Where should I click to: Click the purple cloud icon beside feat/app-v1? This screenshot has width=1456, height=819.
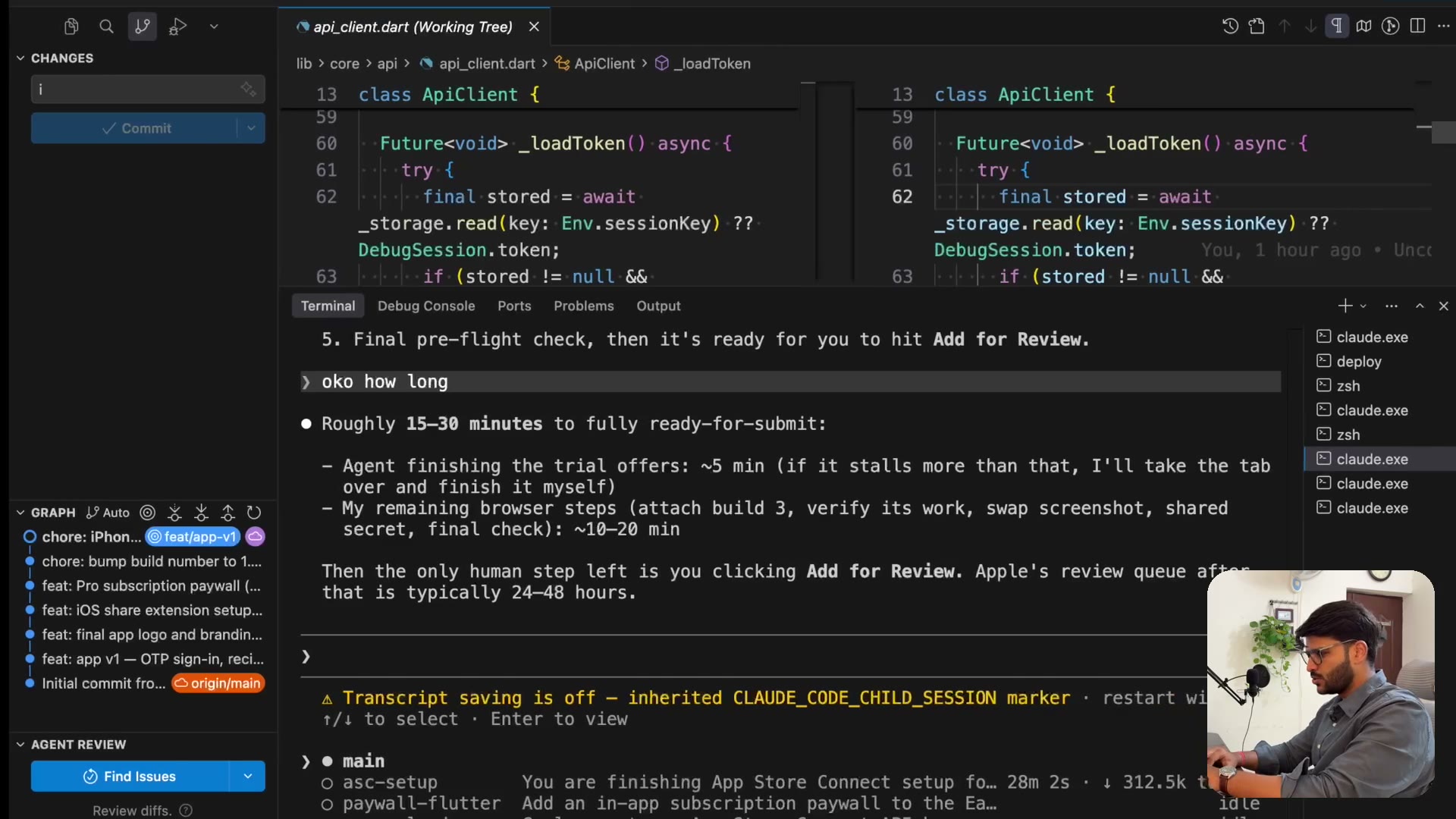256,537
